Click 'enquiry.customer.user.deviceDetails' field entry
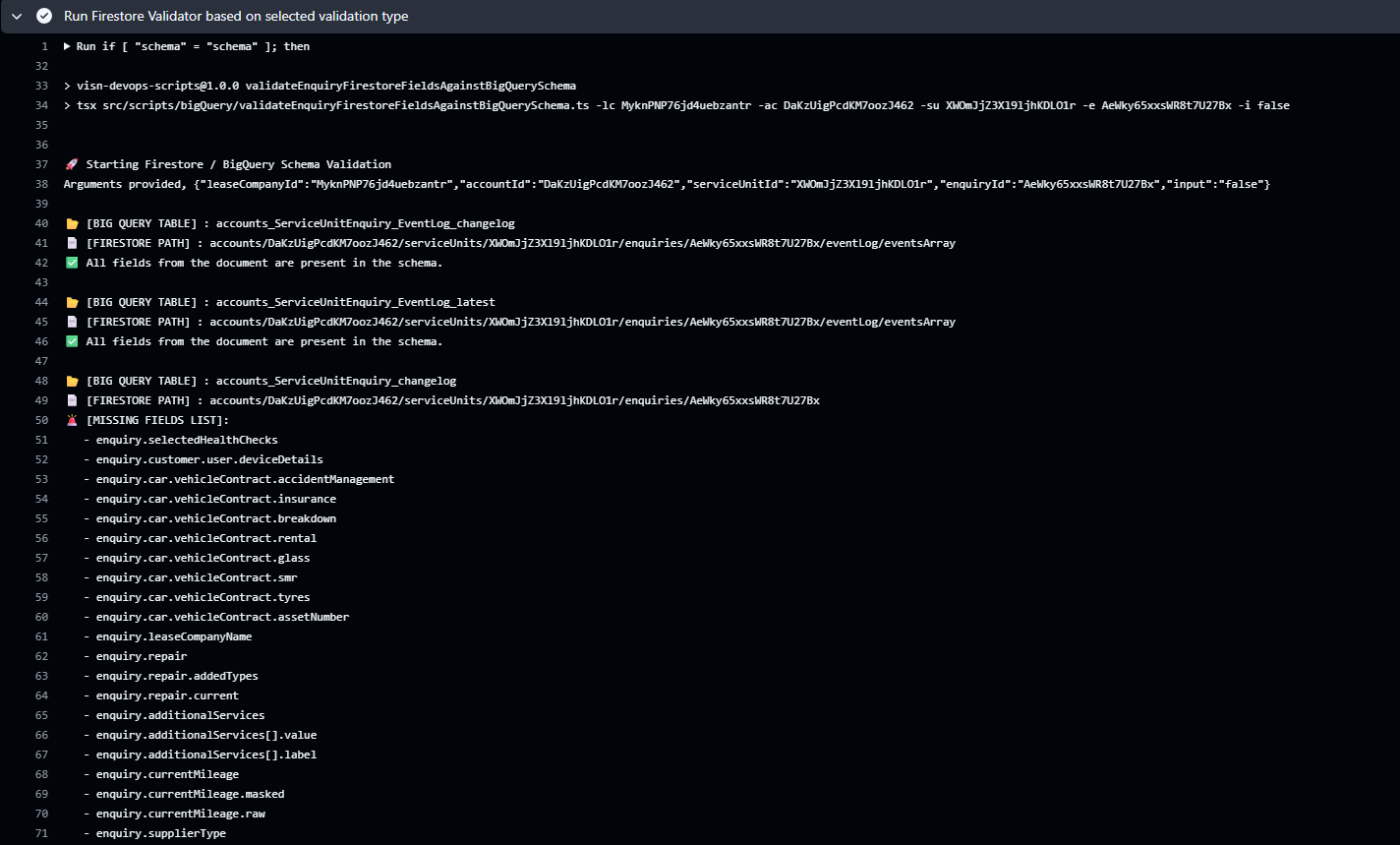Viewport: 1400px width, 845px height. point(209,459)
